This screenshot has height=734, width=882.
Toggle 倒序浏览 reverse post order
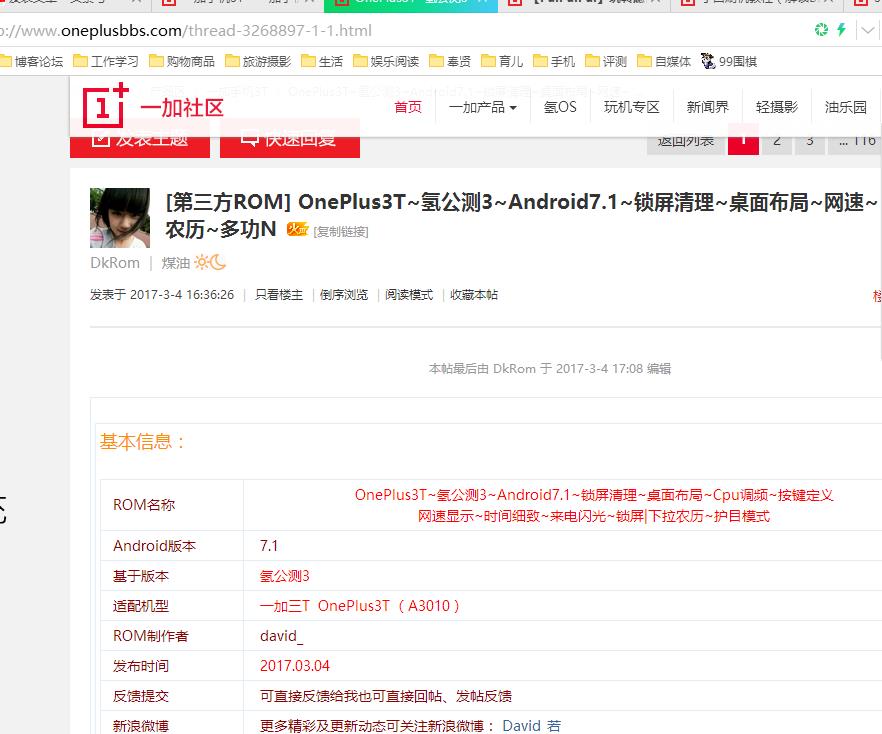coord(344,294)
